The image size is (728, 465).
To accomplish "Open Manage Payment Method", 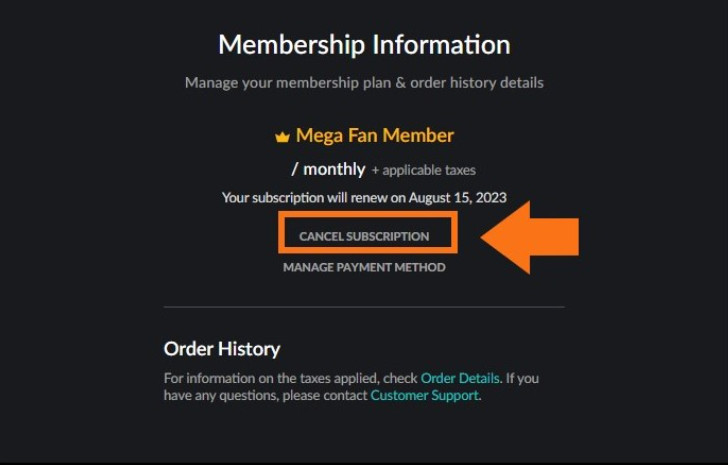I will pos(364,267).
